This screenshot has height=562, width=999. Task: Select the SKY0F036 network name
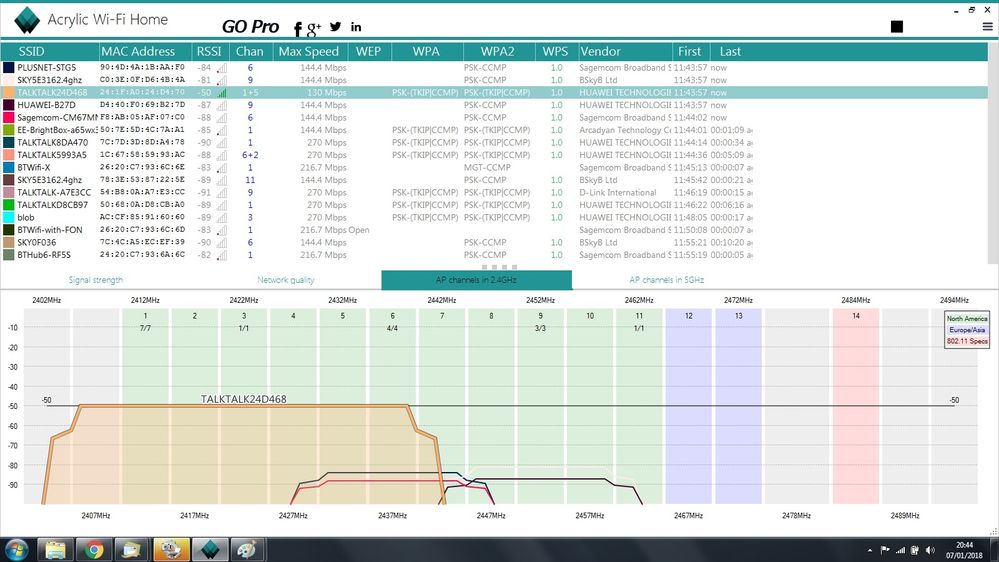point(36,242)
